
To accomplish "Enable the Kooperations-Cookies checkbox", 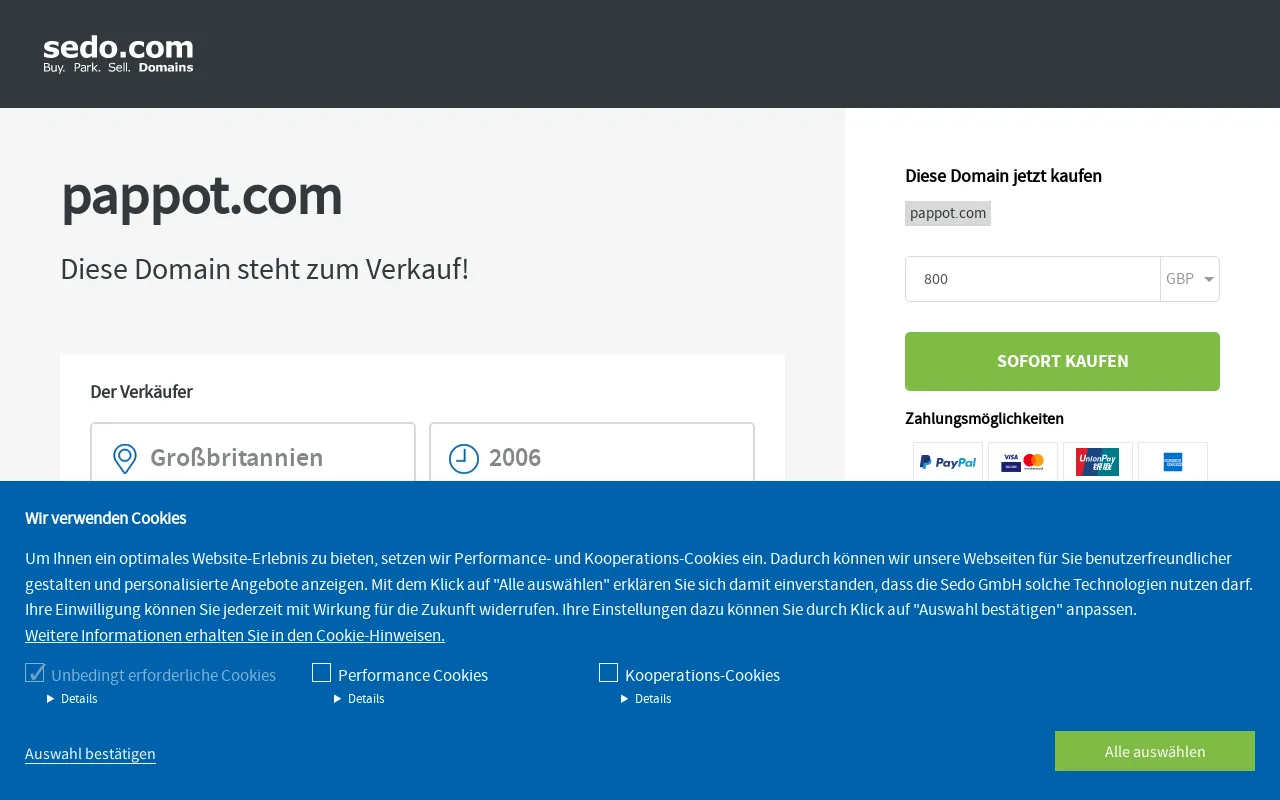I will [608, 673].
